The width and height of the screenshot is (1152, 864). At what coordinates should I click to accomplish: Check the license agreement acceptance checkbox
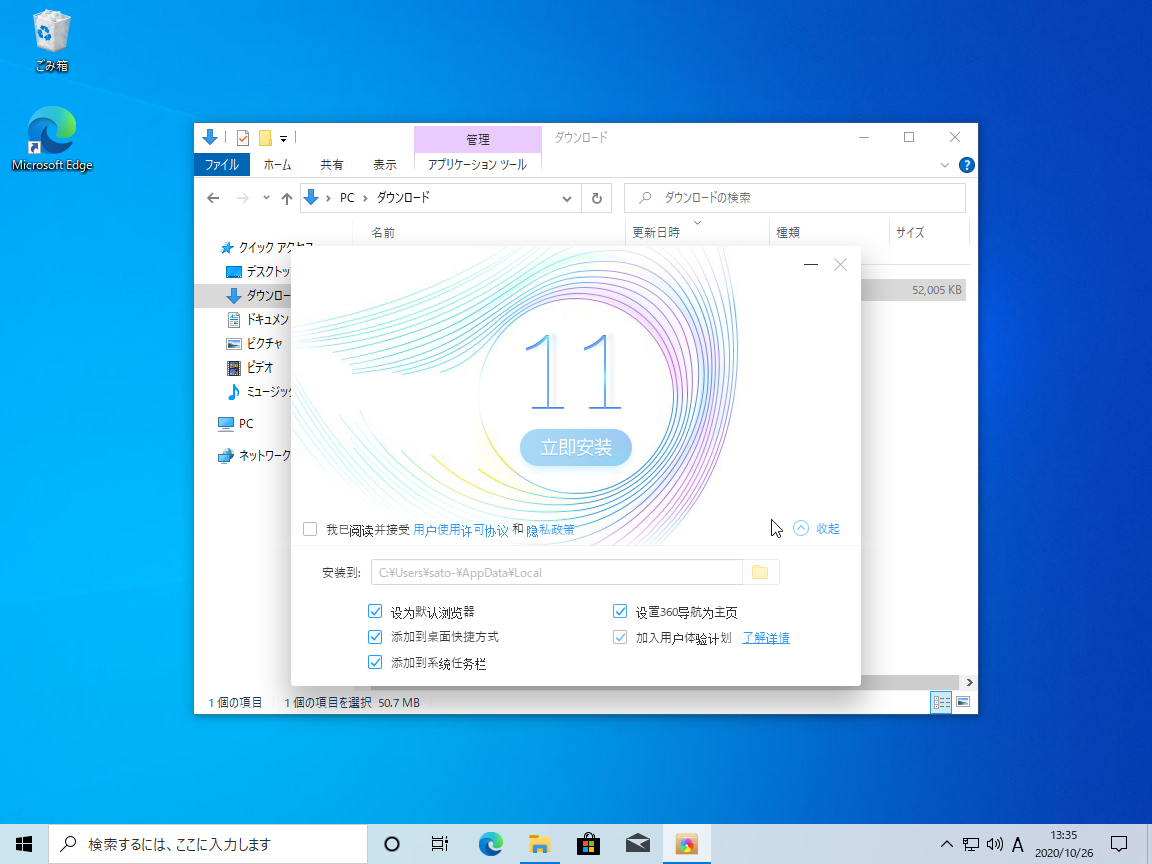(x=310, y=529)
